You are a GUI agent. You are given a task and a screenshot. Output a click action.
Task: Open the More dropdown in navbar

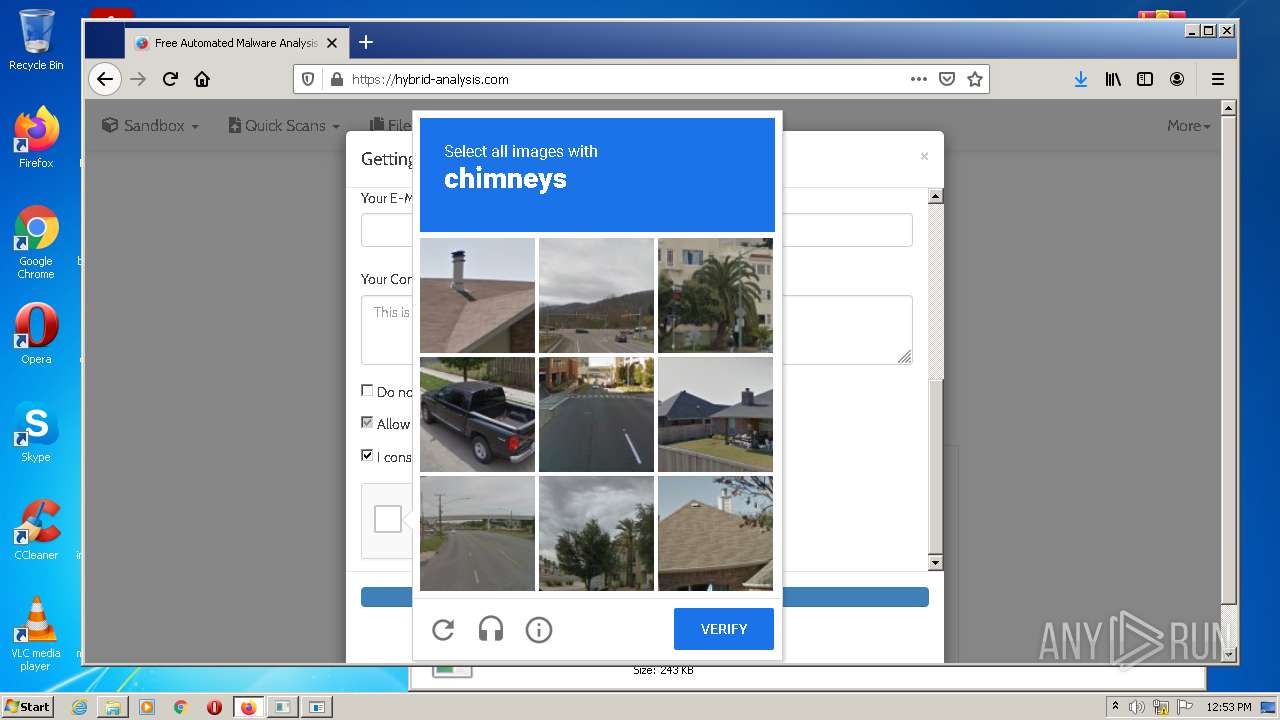pyautogui.click(x=1189, y=125)
